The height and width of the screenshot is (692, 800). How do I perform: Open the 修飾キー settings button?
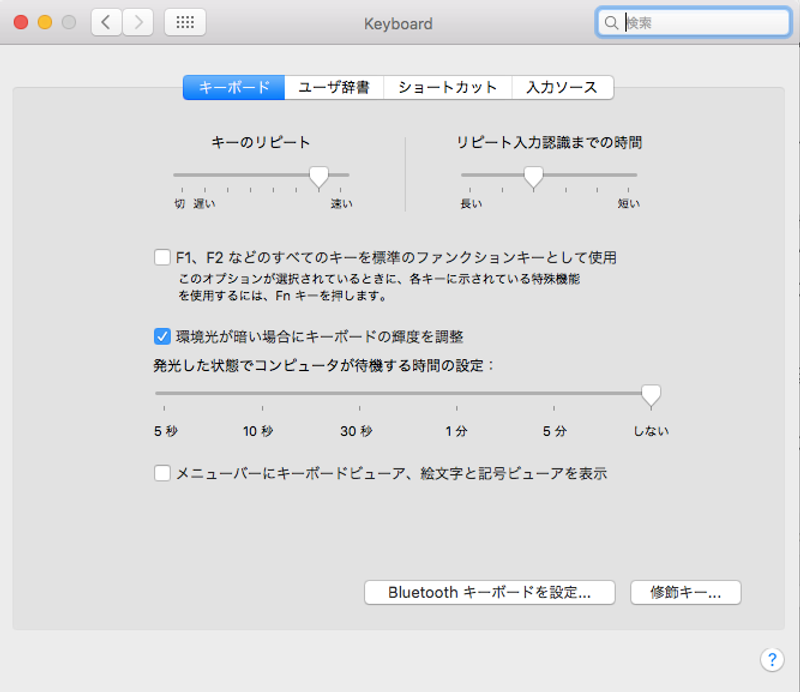686,592
